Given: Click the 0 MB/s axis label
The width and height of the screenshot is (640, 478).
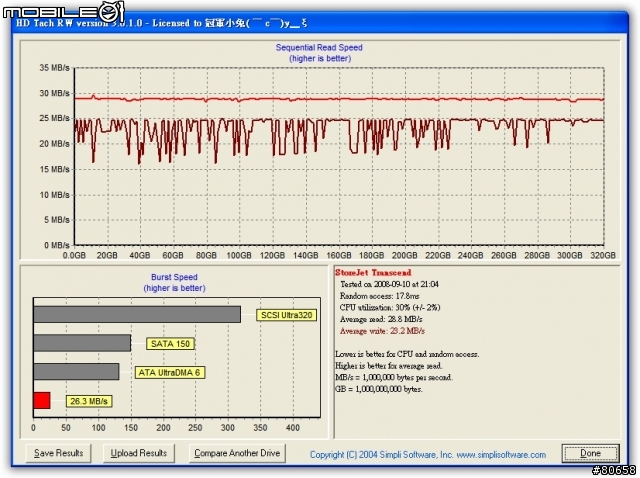Looking at the screenshot, I should coord(57,245).
